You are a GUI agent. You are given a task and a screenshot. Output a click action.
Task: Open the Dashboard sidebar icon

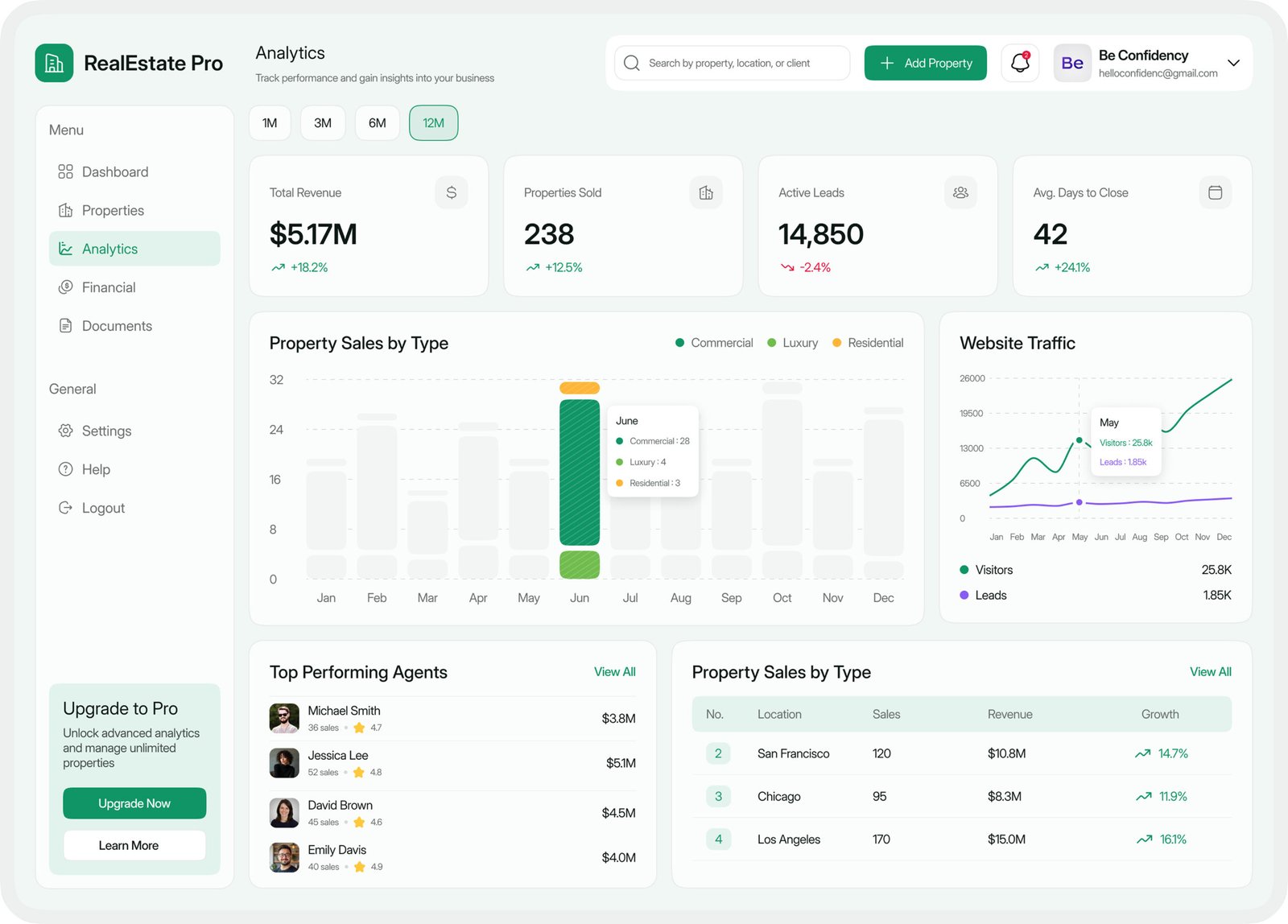tap(66, 171)
